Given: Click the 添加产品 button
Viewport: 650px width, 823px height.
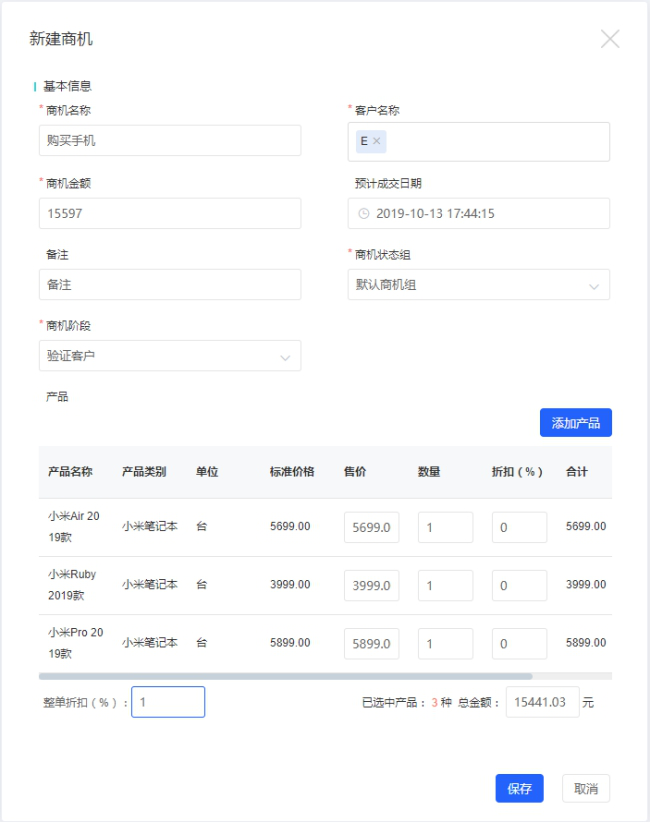Looking at the screenshot, I should tap(575, 423).
